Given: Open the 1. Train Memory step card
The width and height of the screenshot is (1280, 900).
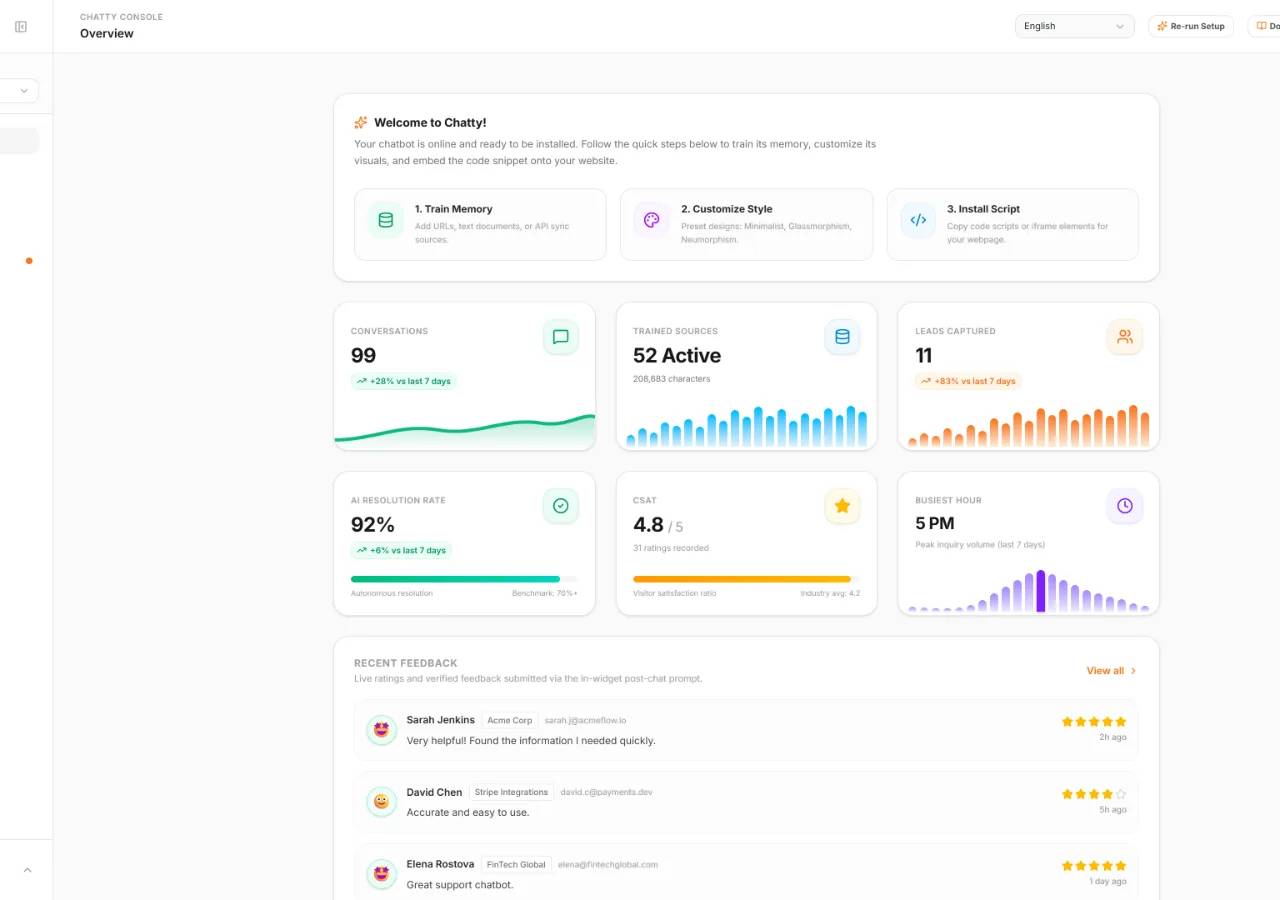Looking at the screenshot, I should click(x=480, y=224).
